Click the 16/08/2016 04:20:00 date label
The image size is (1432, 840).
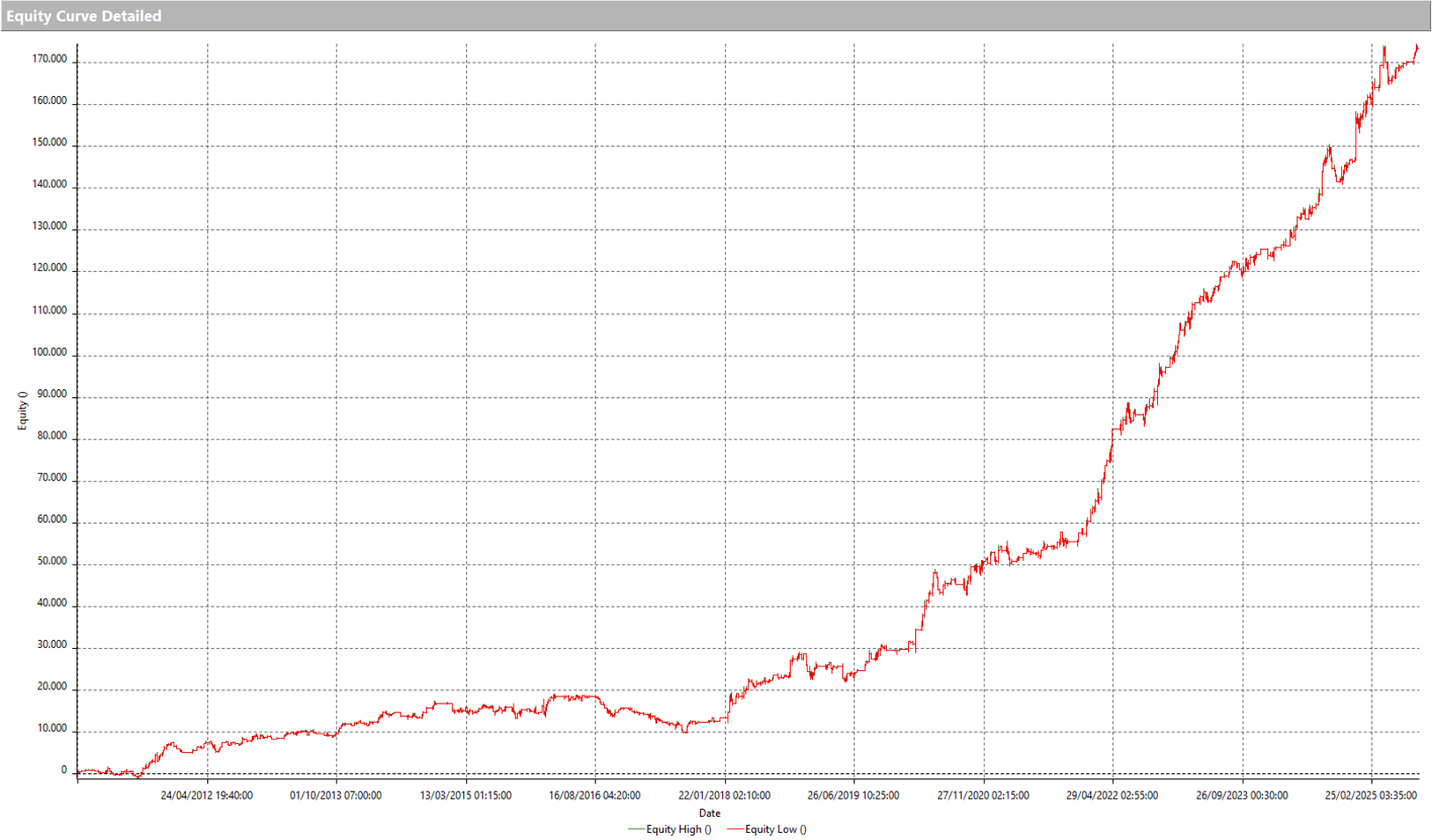(594, 796)
